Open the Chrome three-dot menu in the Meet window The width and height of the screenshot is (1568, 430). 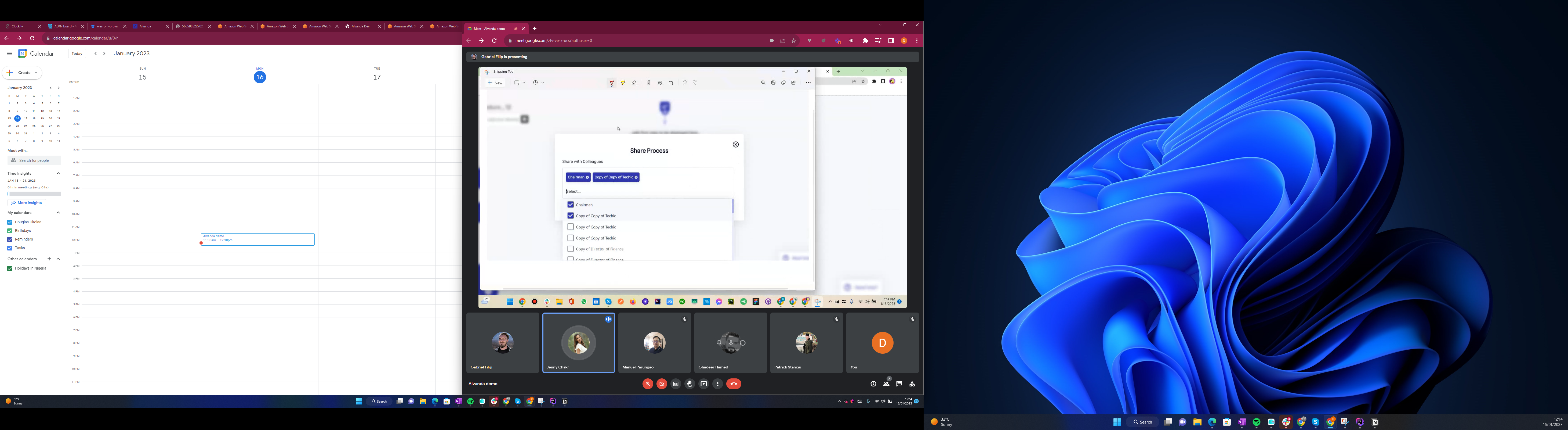[917, 41]
